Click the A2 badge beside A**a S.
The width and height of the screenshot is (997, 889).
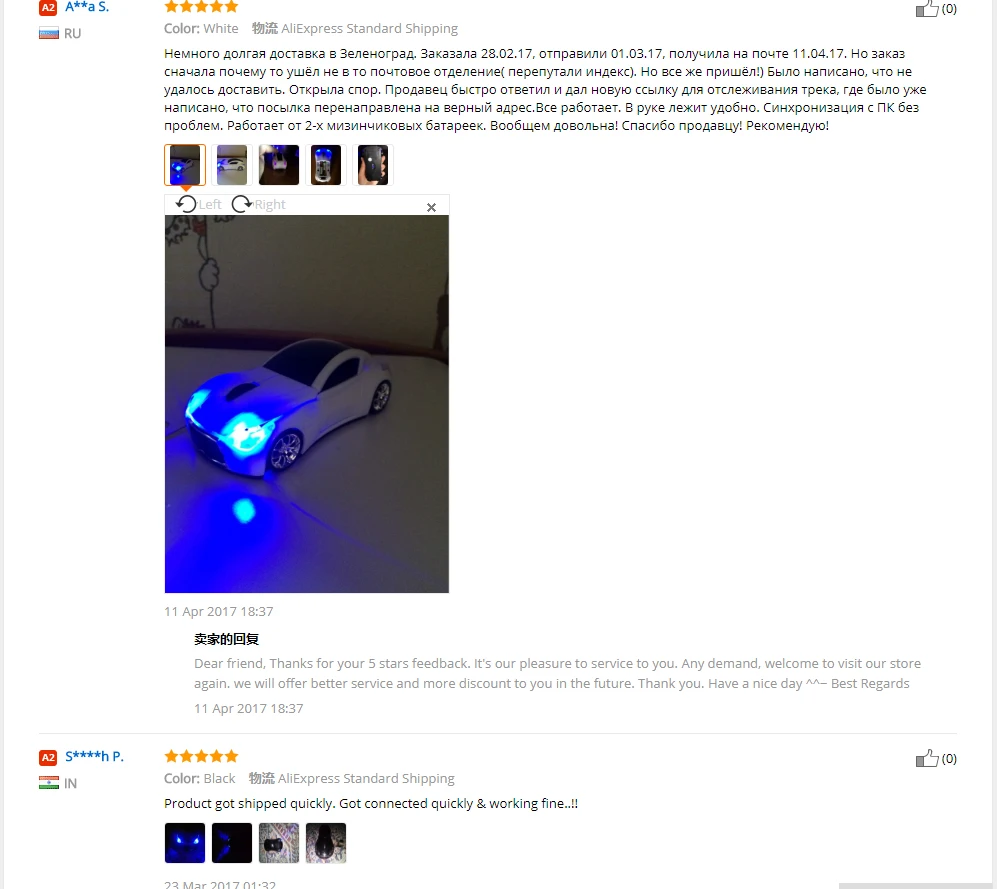(x=48, y=8)
